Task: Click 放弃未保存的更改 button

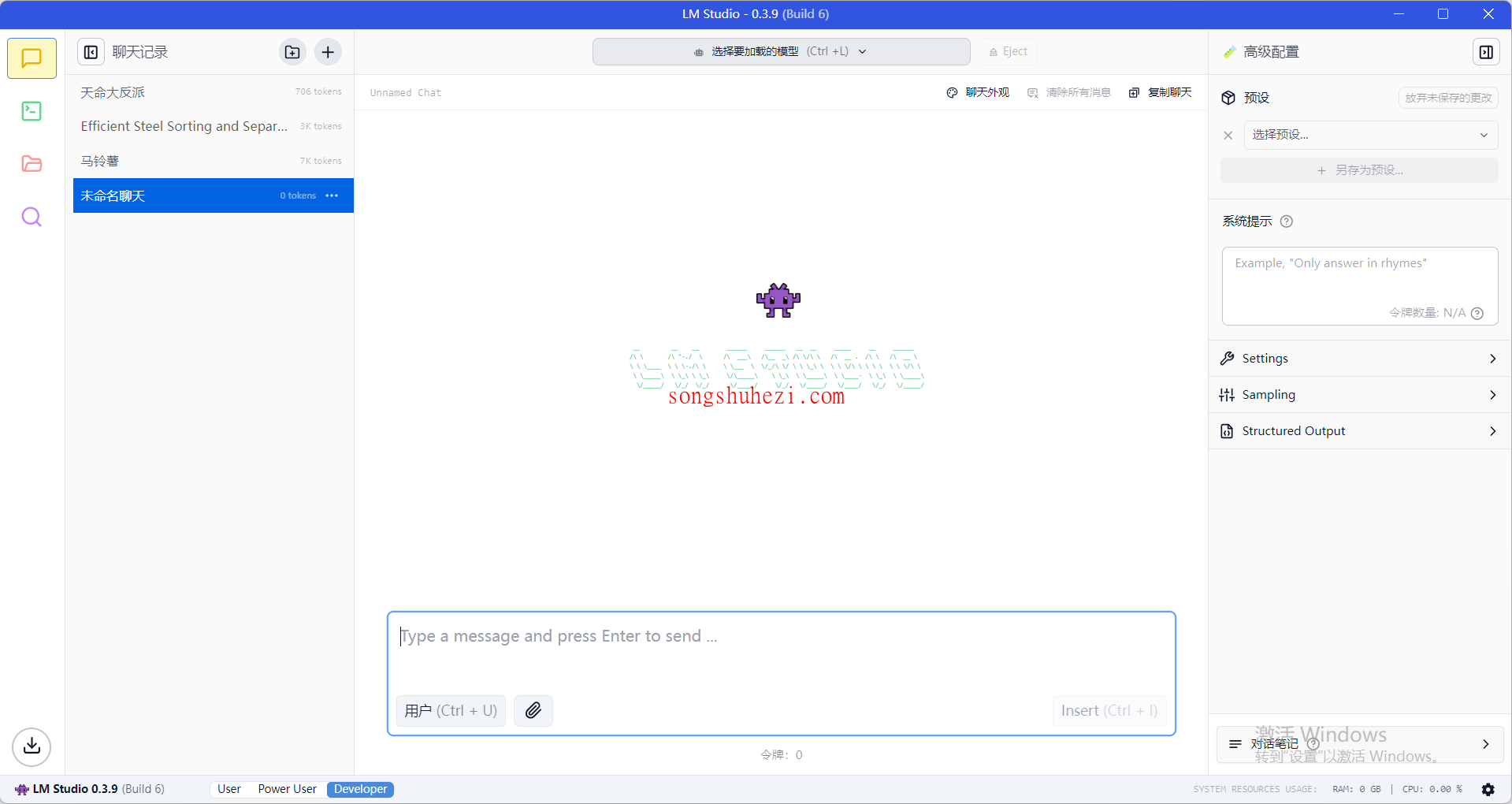Action: 1448,98
